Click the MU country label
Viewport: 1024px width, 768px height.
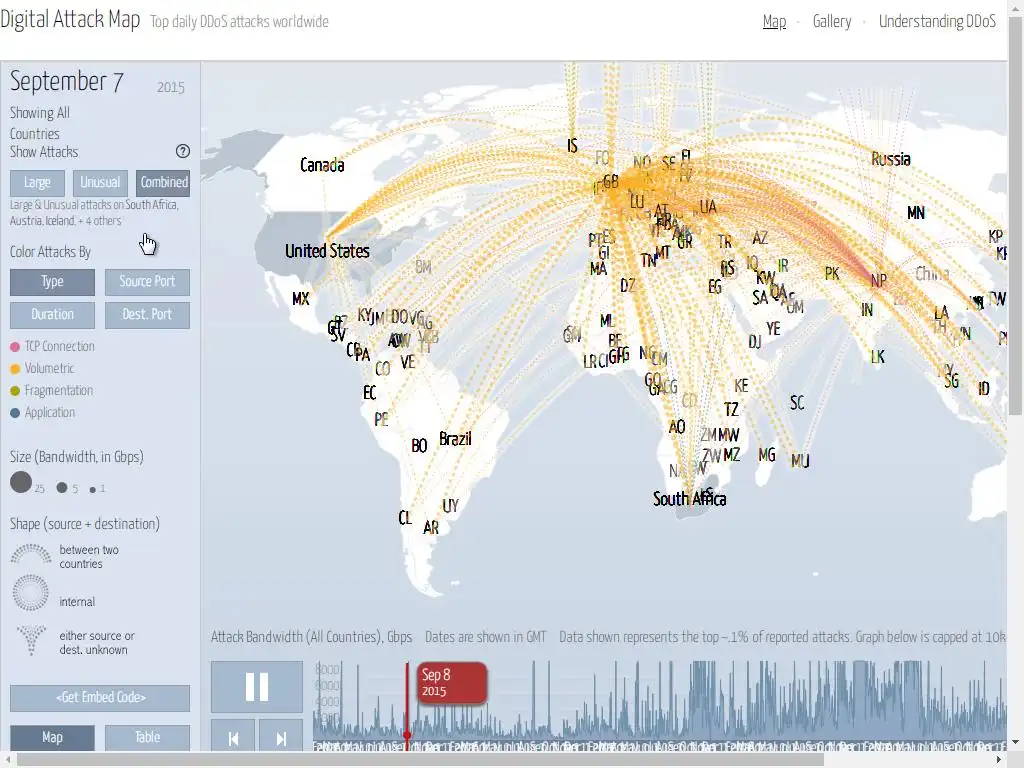[x=800, y=461]
